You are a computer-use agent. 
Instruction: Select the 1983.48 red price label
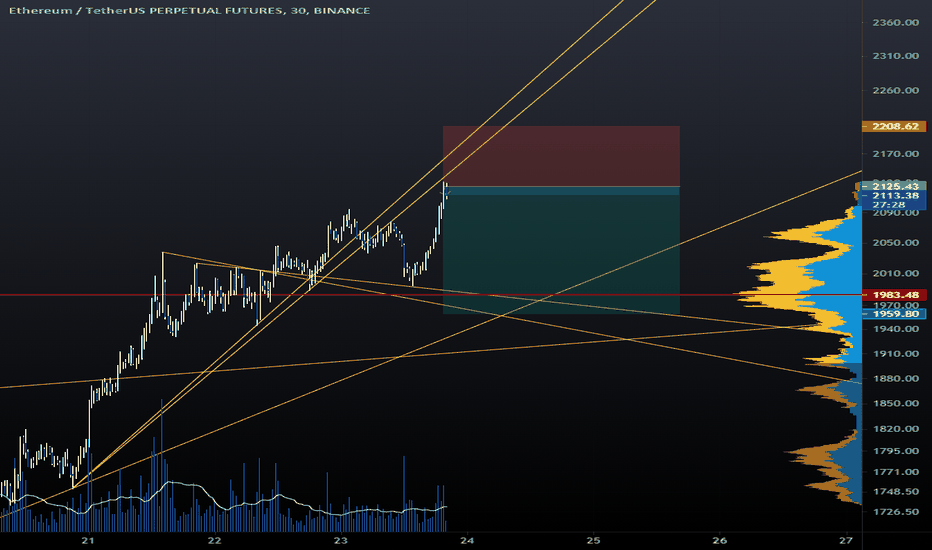coord(894,295)
